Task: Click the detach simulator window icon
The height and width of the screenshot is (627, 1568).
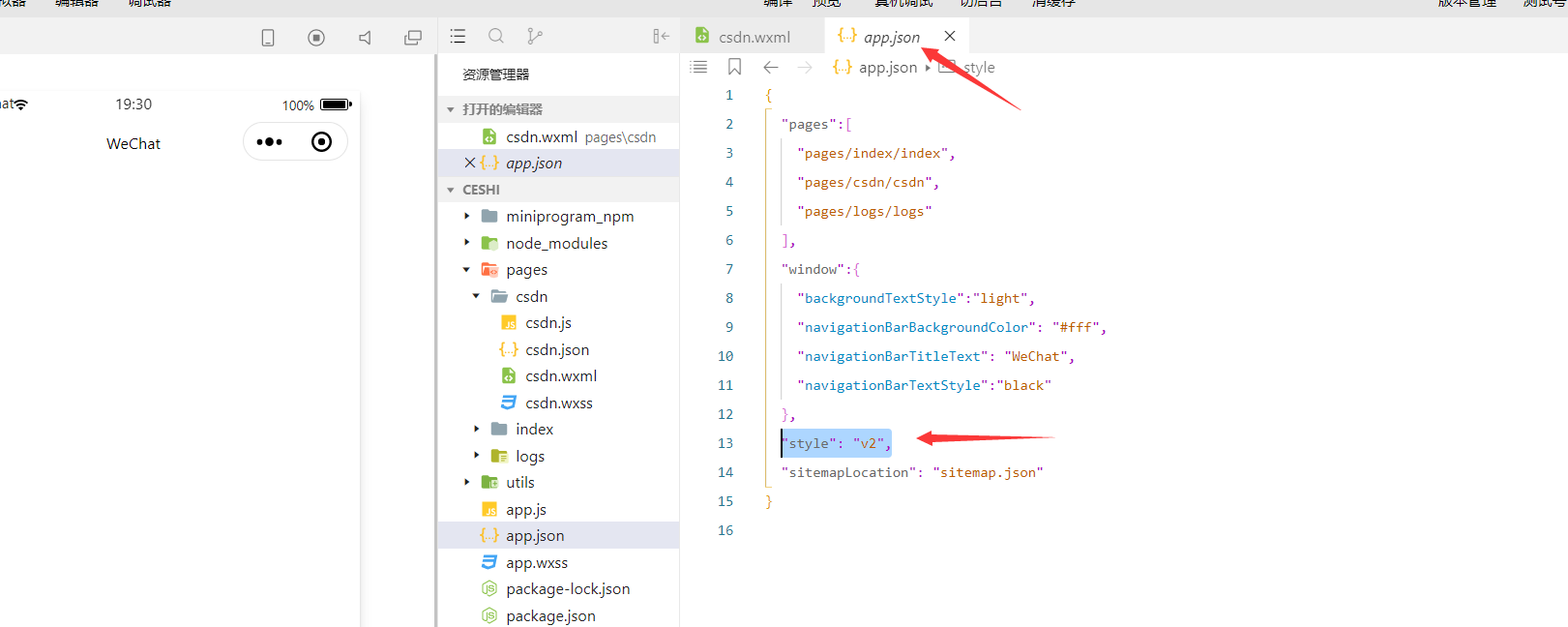Action: [413, 38]
